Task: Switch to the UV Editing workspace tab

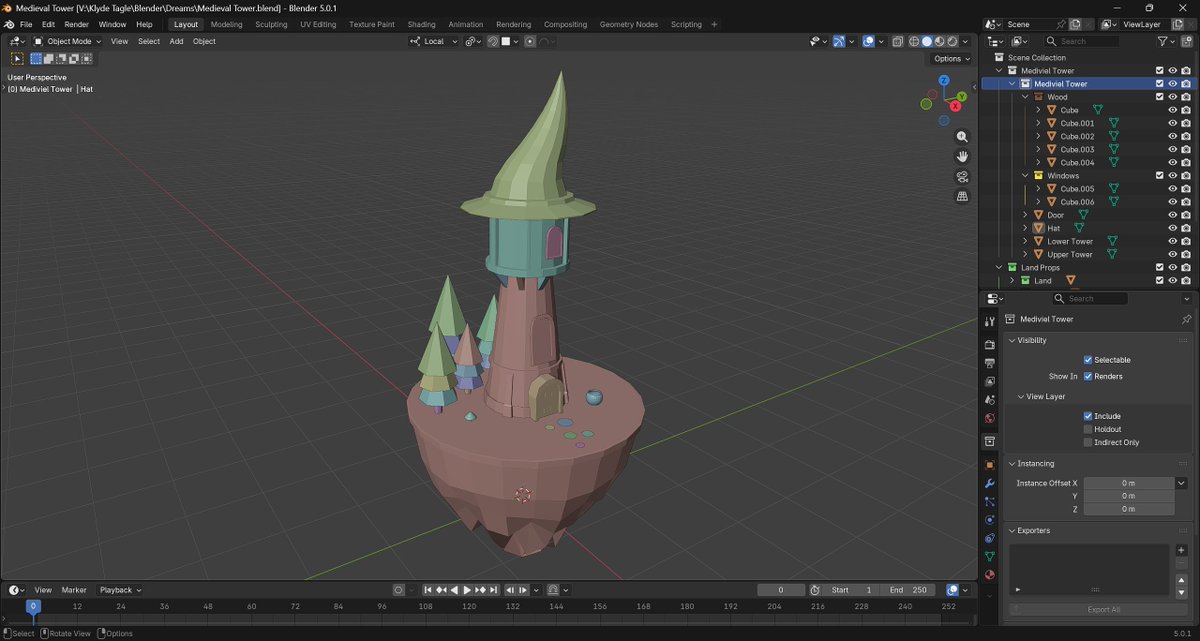Action: point(318,24)
